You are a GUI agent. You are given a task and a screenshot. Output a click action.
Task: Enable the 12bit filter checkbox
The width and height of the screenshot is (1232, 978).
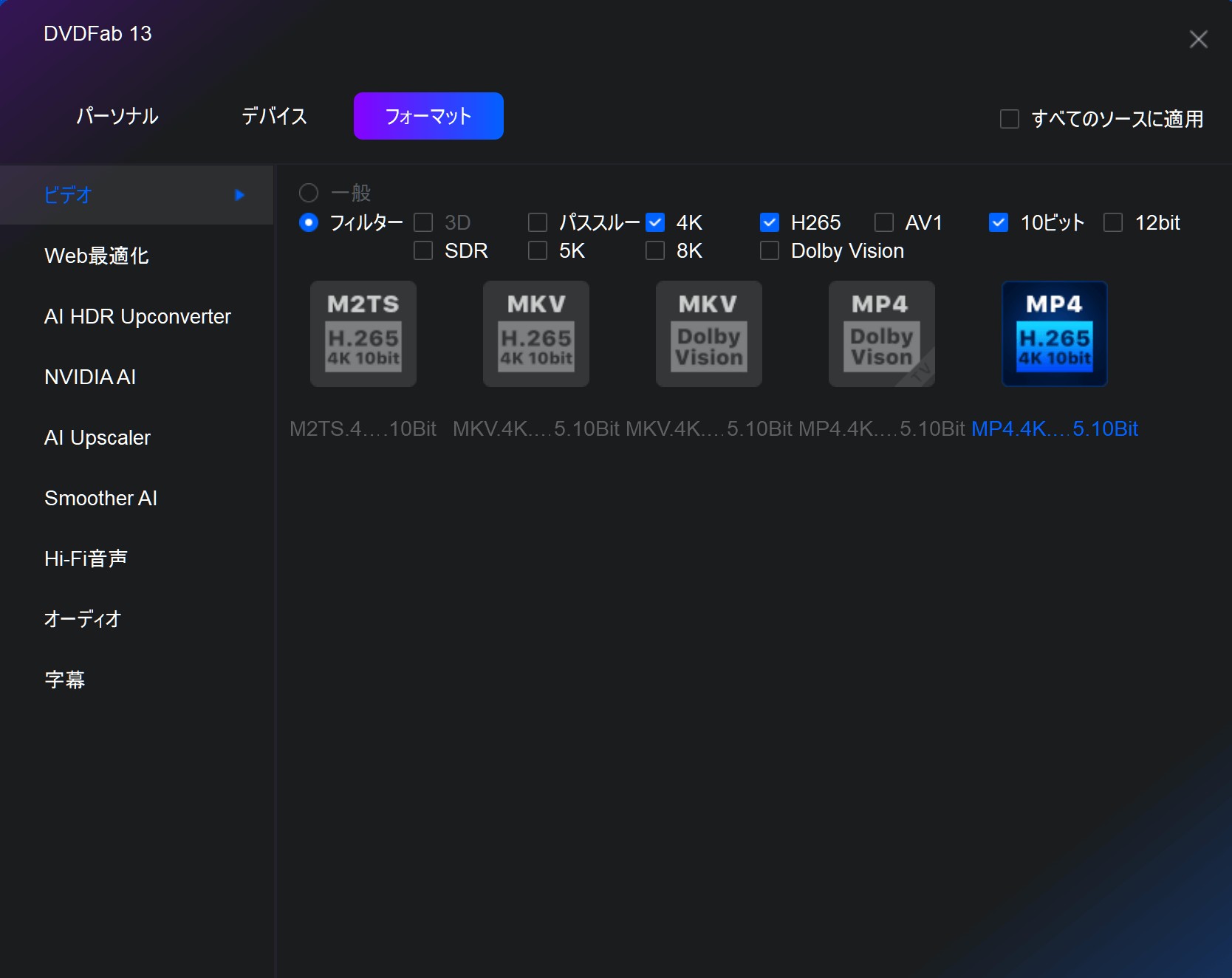pos(1113,222)
